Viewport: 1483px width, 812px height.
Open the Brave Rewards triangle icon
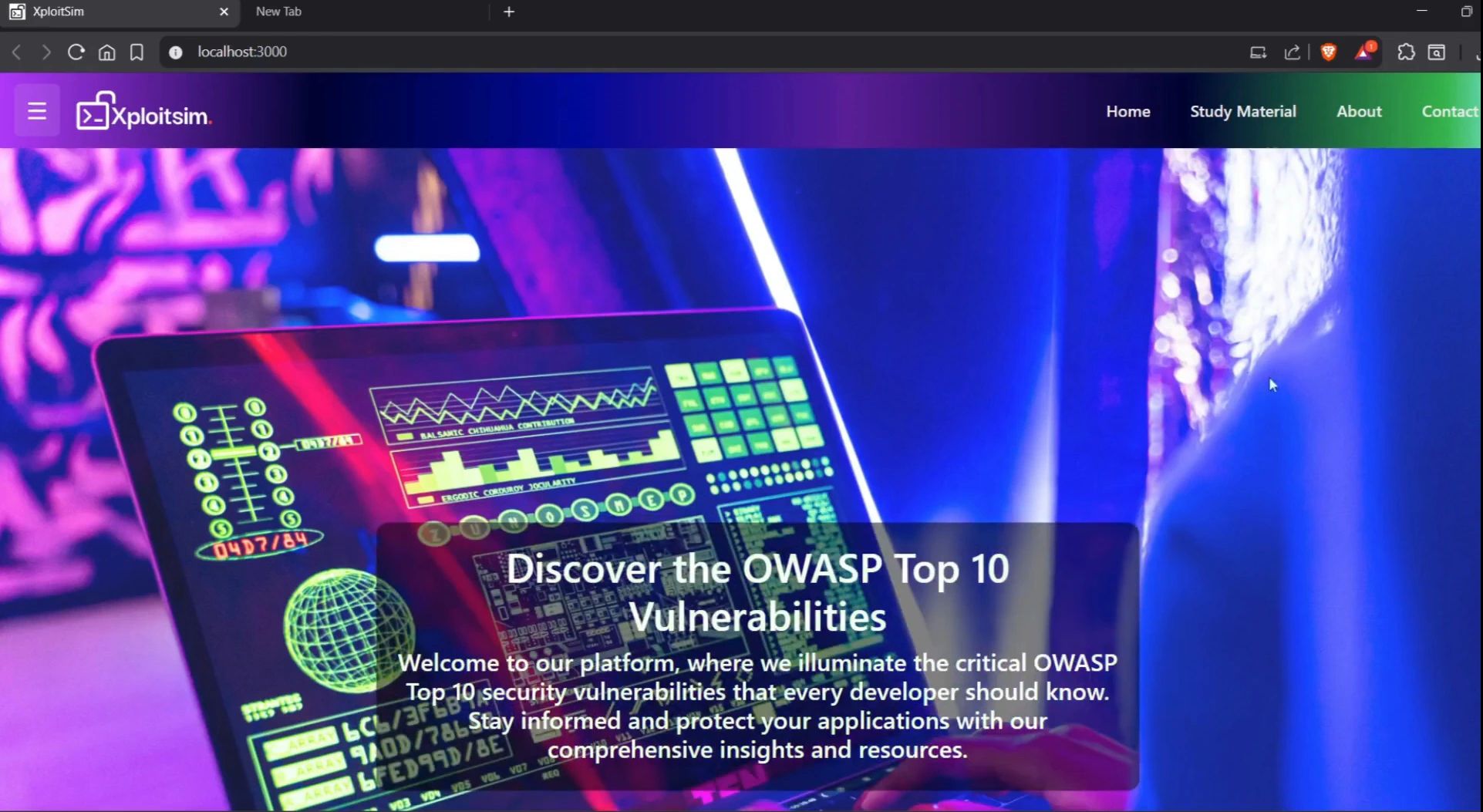pyautogui.click(x=1364, y=52)
